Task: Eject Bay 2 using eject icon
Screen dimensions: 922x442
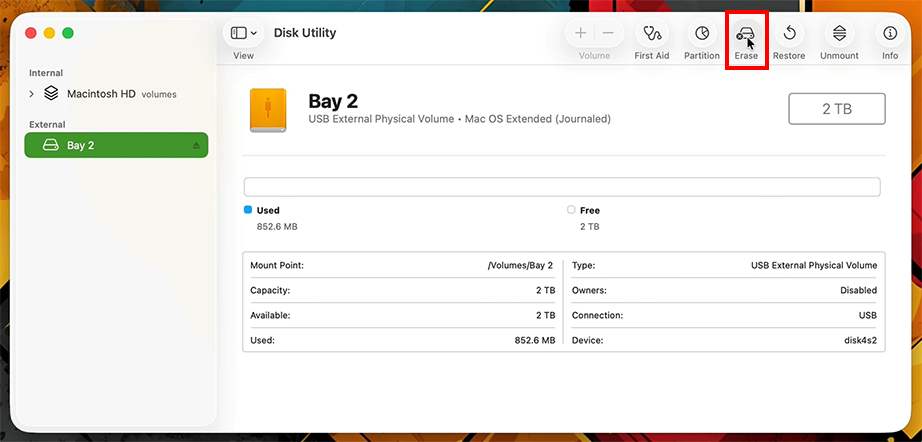Action: [196, 145]
